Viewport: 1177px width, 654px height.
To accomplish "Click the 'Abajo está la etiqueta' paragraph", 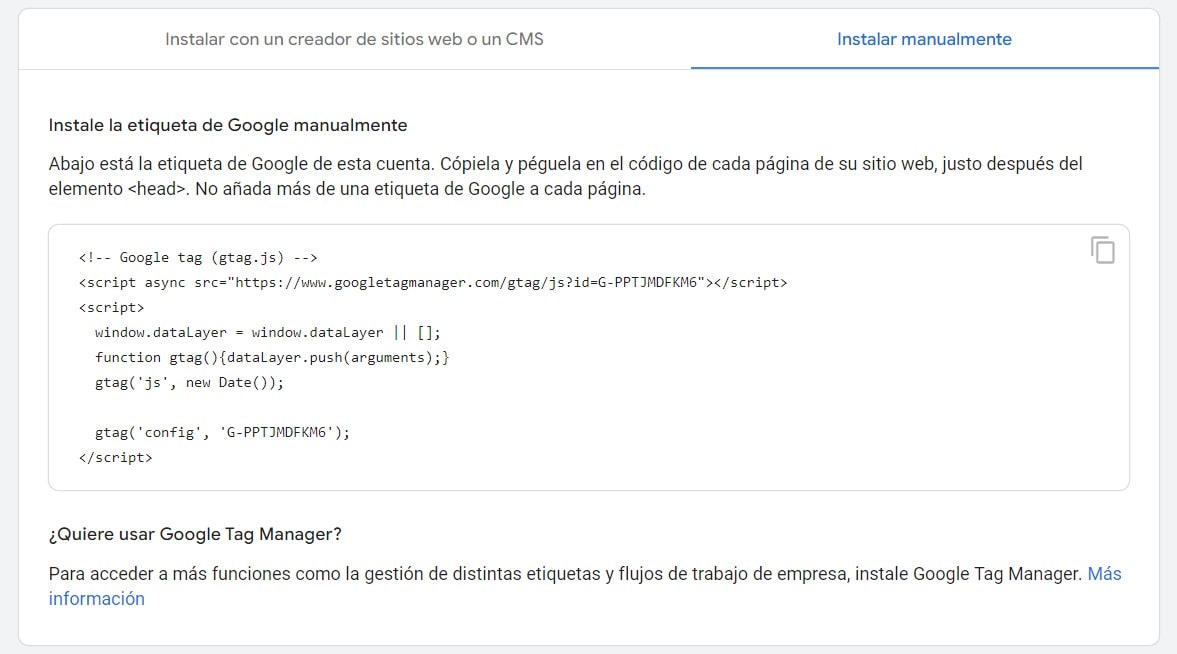I will (565, 176).
